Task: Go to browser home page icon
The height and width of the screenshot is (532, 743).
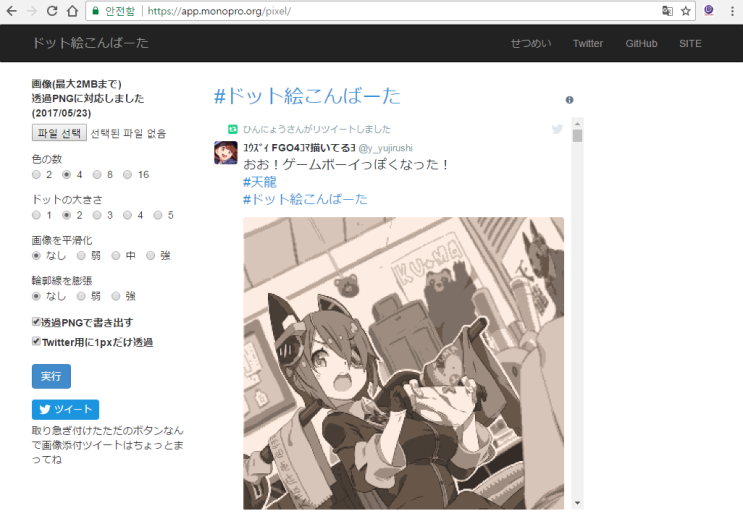Action: (x=72, y=11)
